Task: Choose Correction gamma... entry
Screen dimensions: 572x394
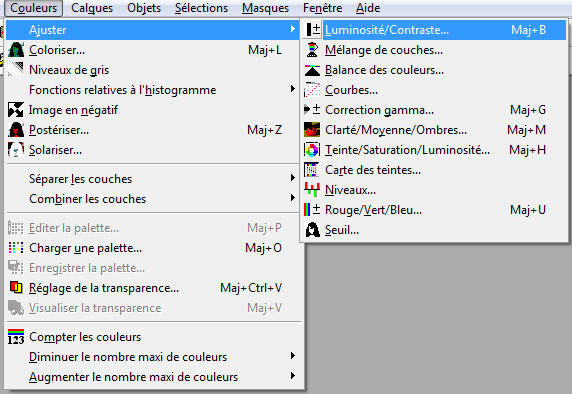Action: click(433, 110)
